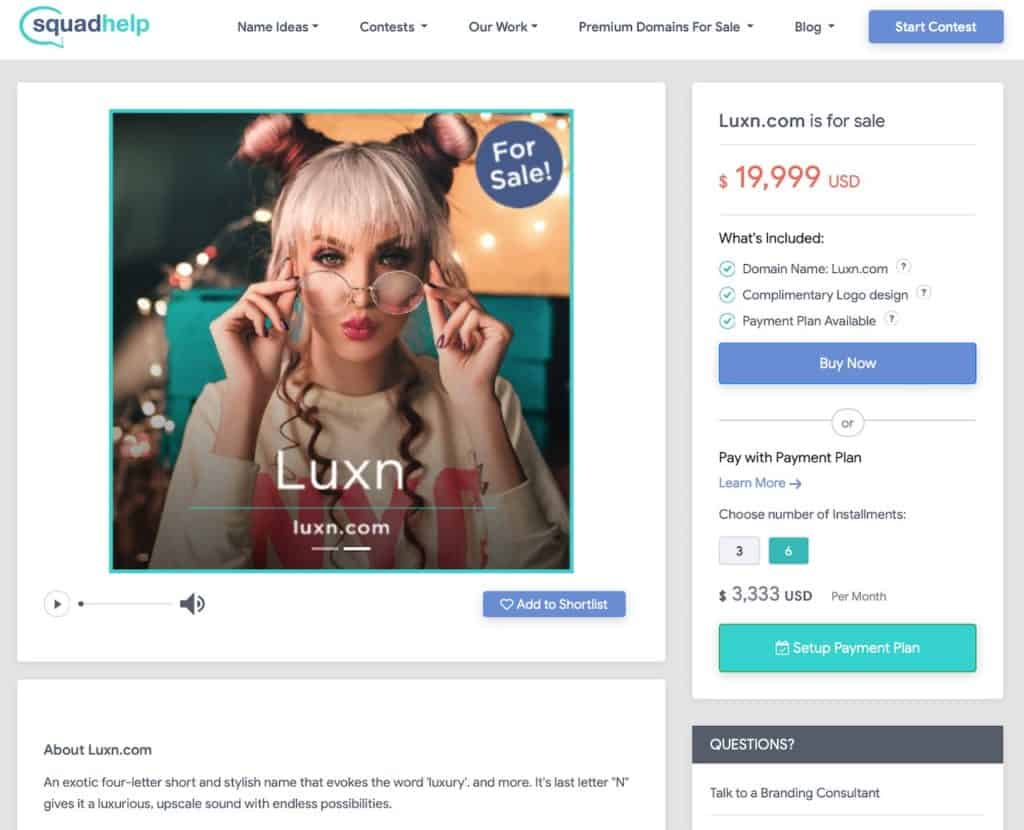Select 6 installments option
Viewport: 1024px width, 830px height.
[788, 551]
